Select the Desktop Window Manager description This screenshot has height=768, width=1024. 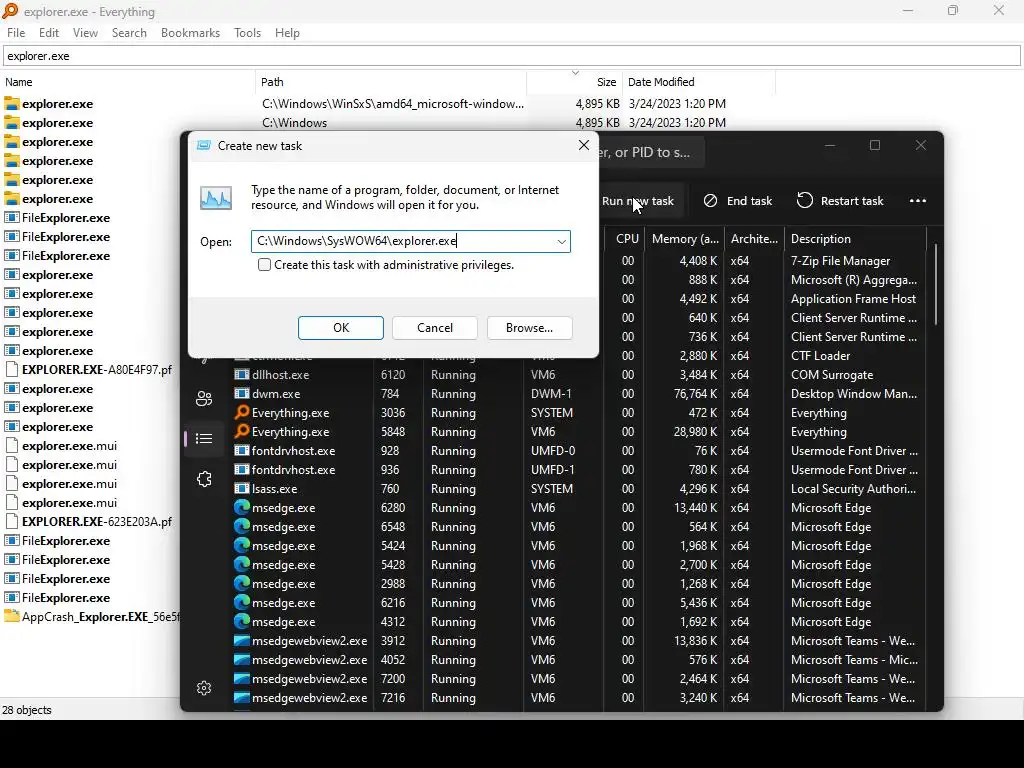coord(854,394)
